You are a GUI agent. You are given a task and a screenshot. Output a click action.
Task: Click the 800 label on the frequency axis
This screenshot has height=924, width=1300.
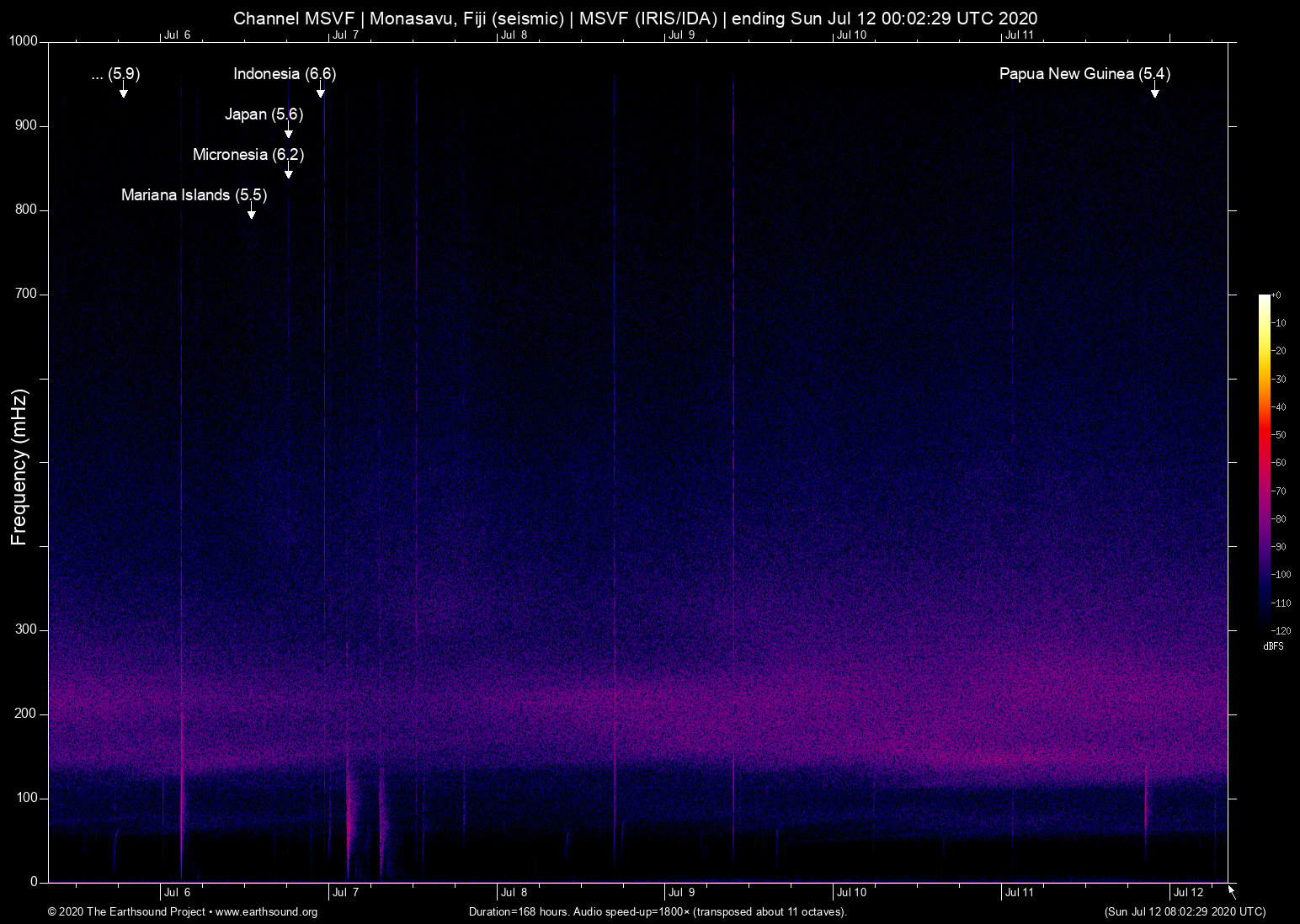(27, 210)
